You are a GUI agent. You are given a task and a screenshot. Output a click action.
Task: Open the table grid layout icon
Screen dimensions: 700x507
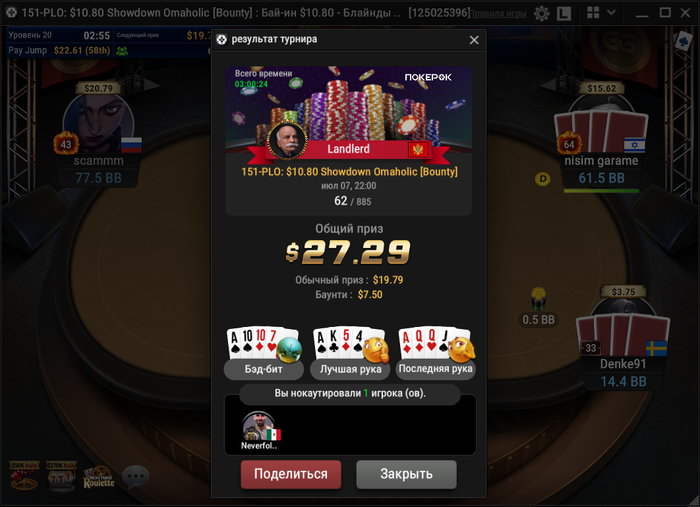pyautogui.click(x=593, y=12)
